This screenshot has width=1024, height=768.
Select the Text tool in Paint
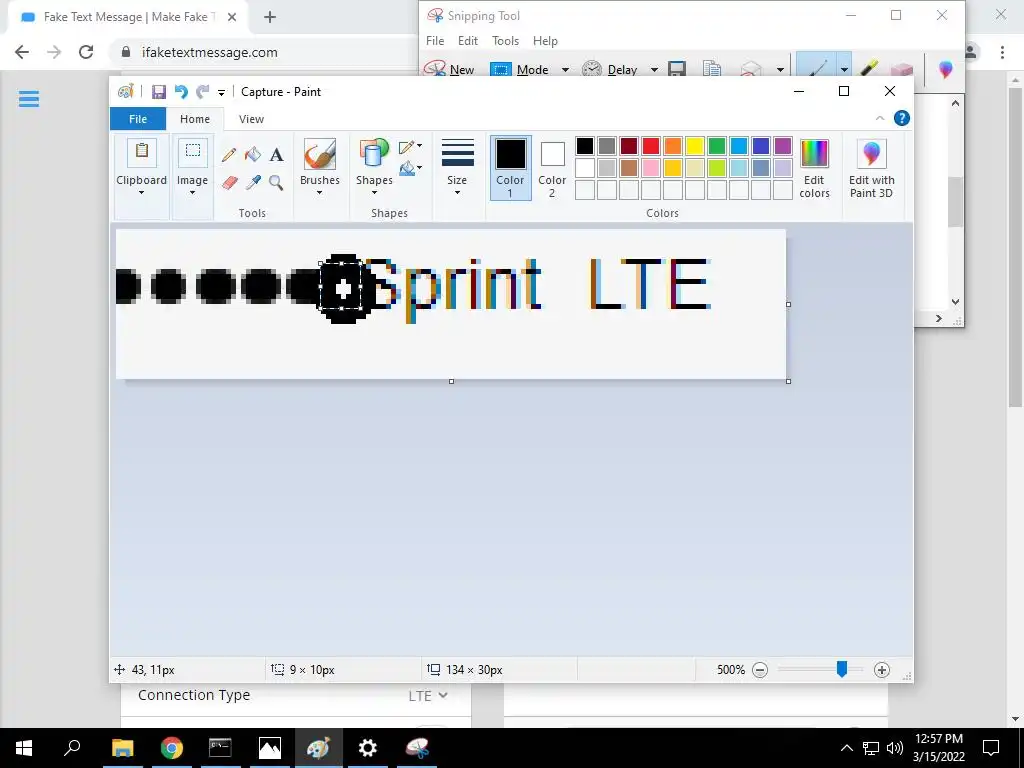(x=277, y=155)
